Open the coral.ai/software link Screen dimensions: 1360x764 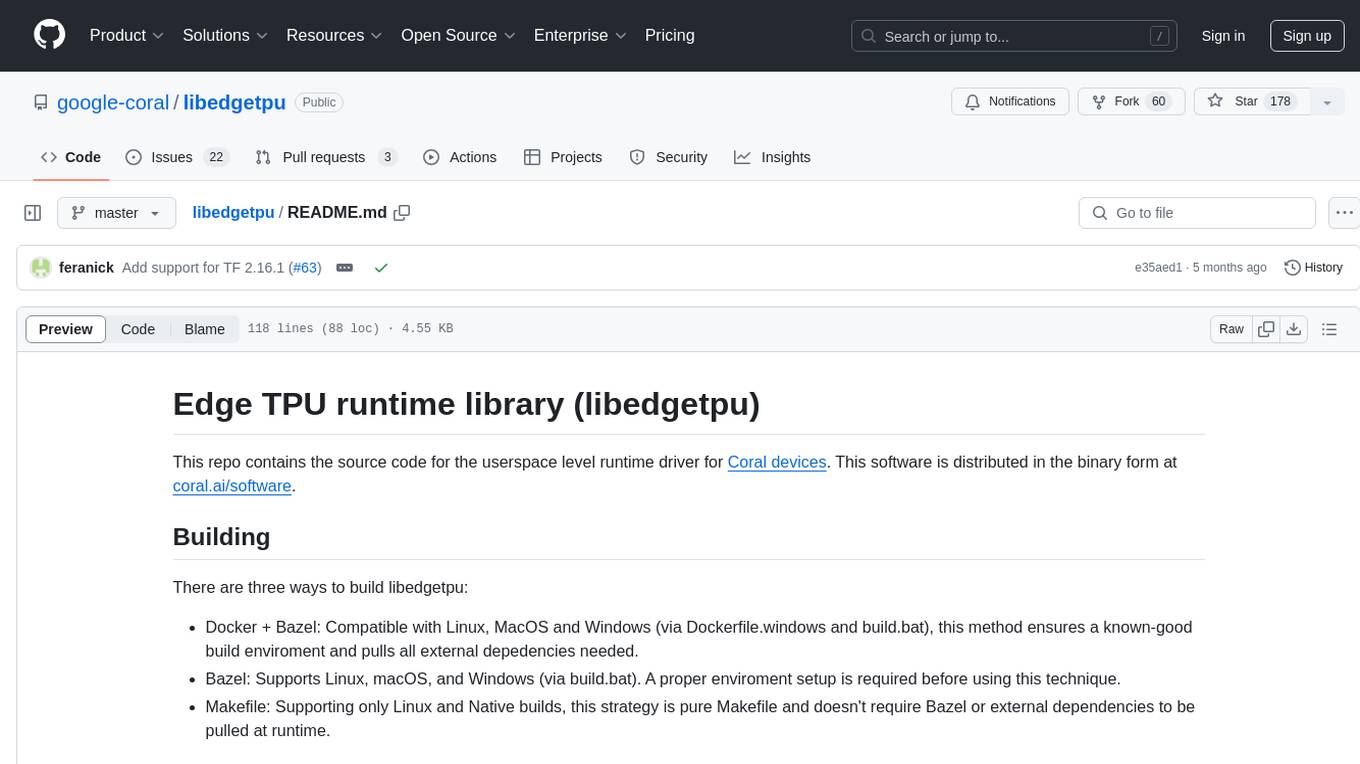coord(232,486)
